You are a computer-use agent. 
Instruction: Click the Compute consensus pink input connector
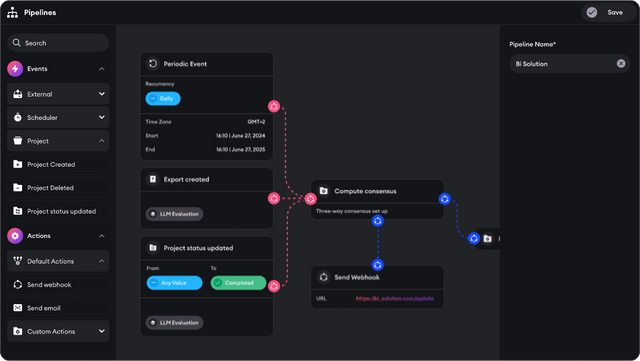point(311,199)
